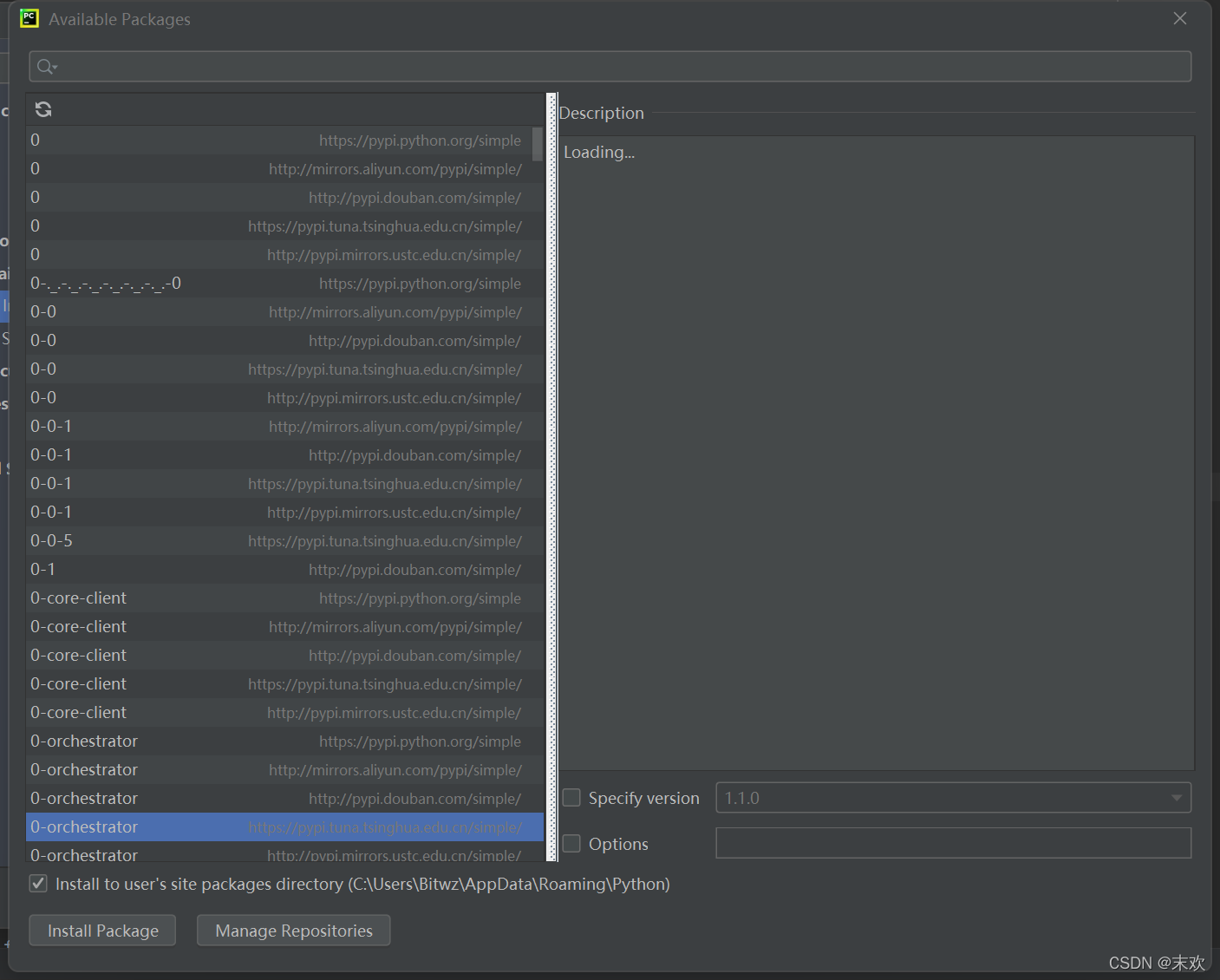The height and width of the screenshot is (980, 1220).
Task: Select 0-orchestrator from pypi.python.org
Action: 285,741
